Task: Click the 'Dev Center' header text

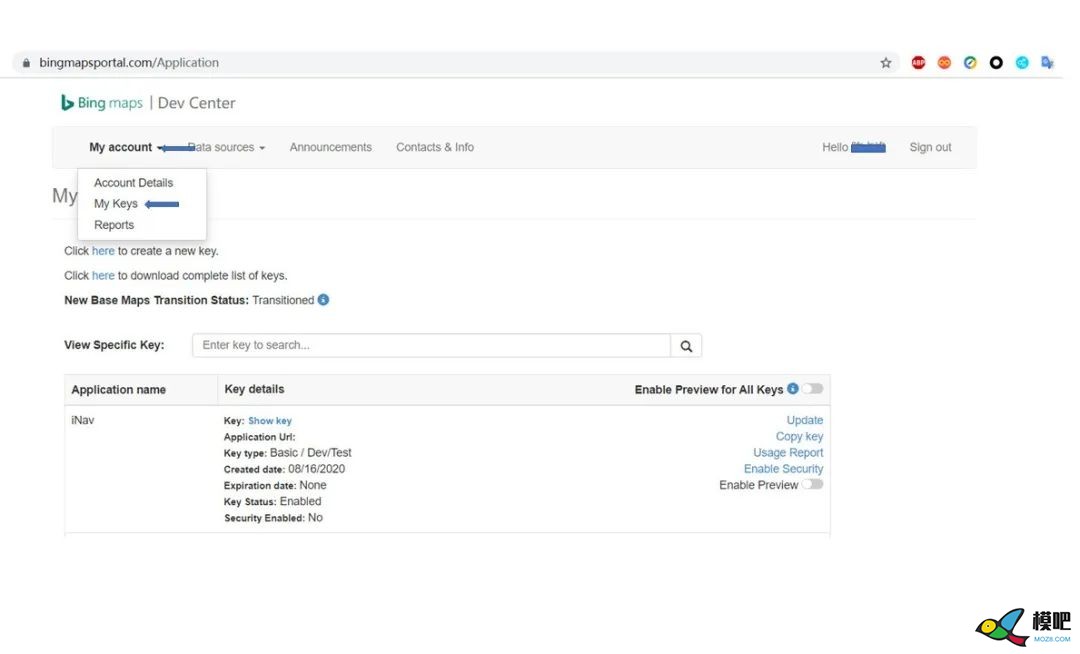Action: click(196, 103)
